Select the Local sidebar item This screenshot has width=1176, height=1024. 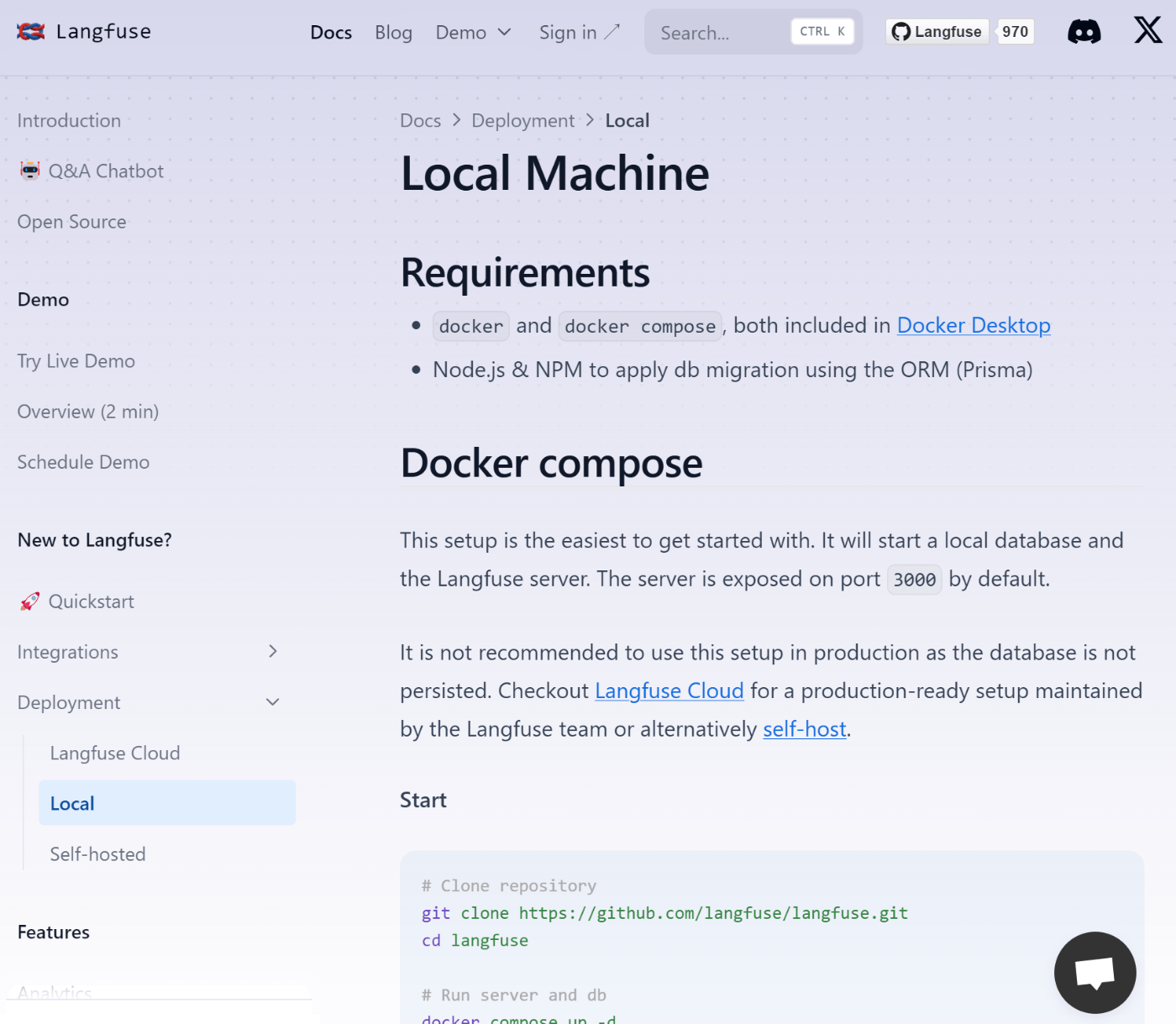(167, 803)
